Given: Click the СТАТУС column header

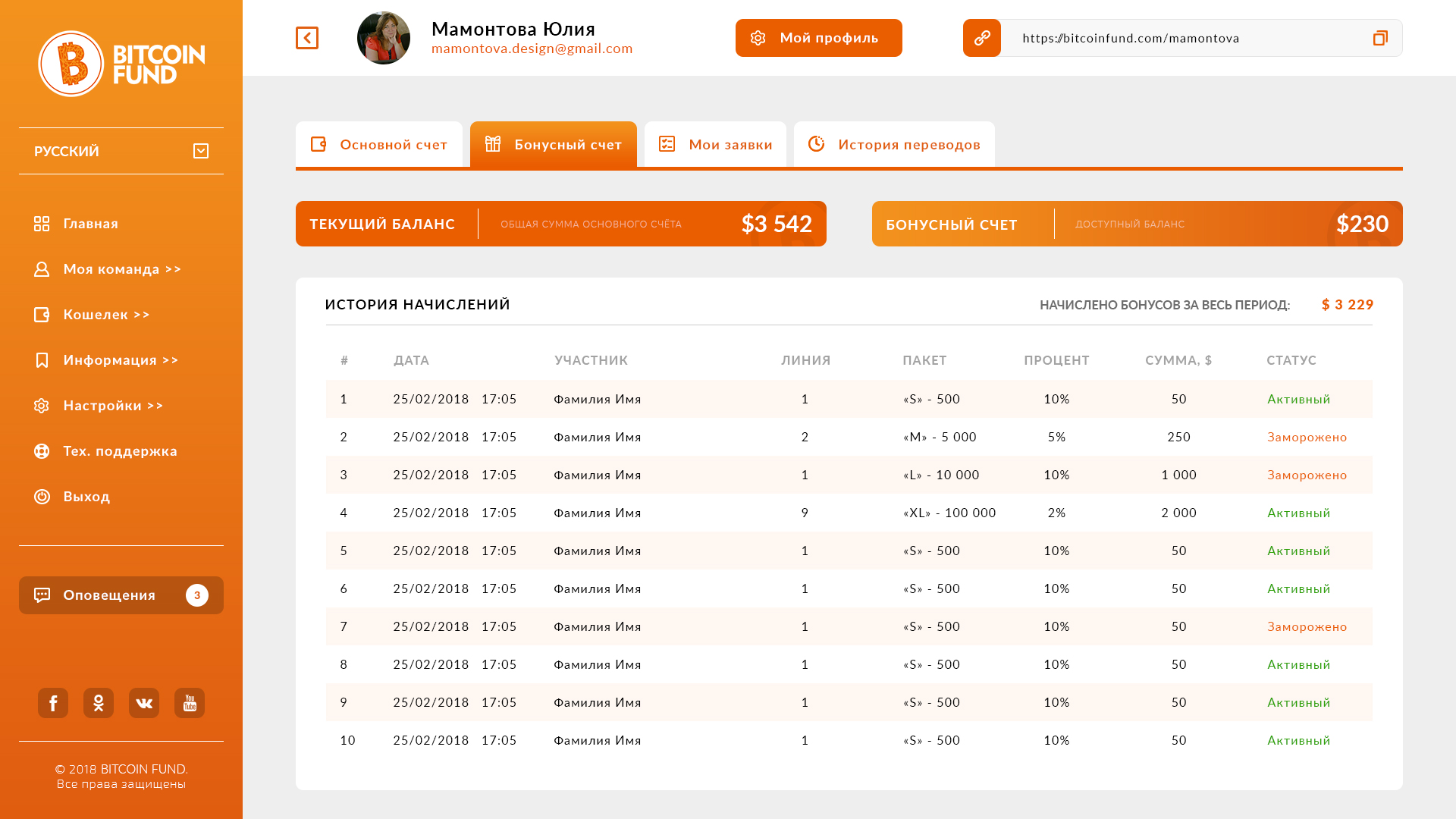Looking at the screenshot, I should coord(1291,360).
